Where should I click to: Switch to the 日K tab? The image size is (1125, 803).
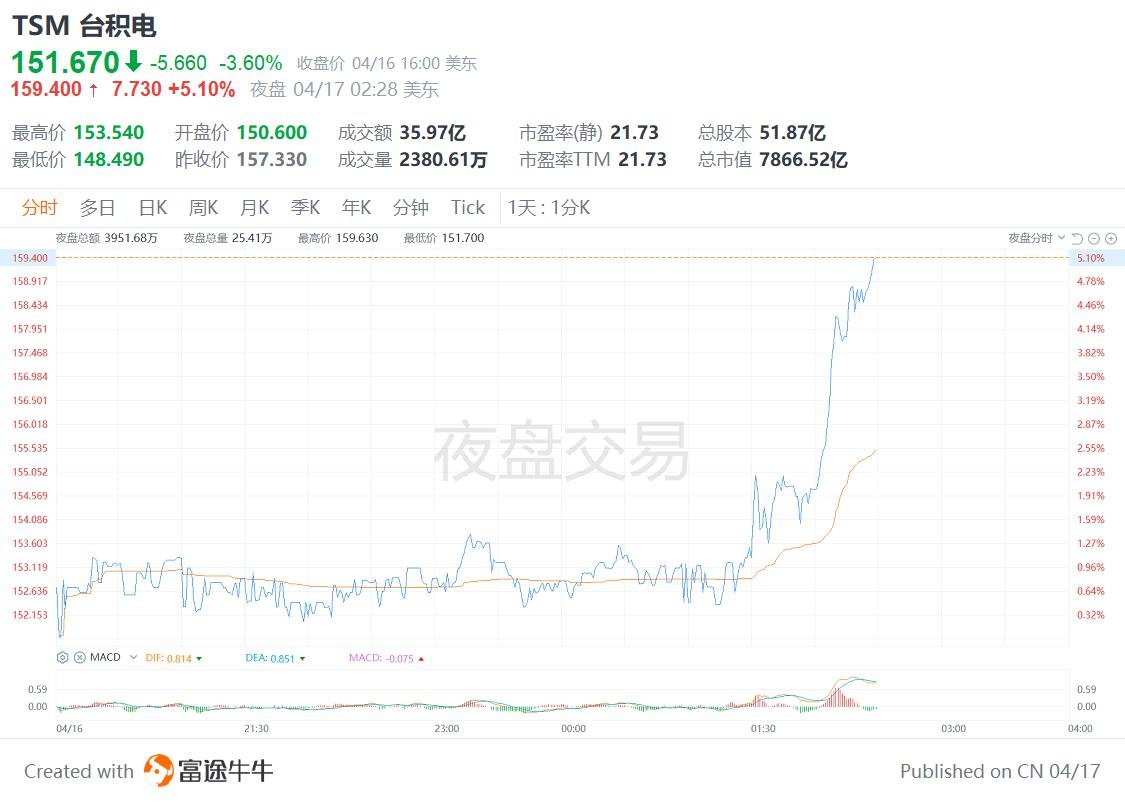coord(153,208)
